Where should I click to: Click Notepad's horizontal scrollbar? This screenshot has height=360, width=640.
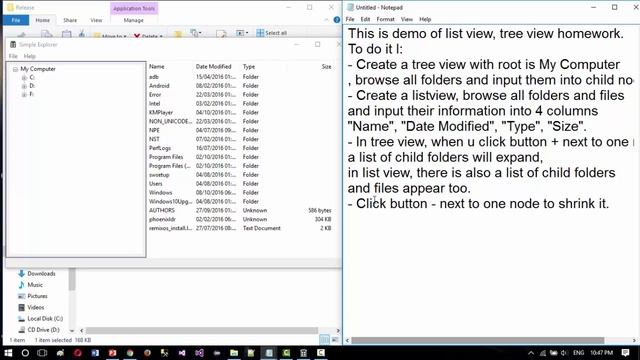[x=478, y=341]
